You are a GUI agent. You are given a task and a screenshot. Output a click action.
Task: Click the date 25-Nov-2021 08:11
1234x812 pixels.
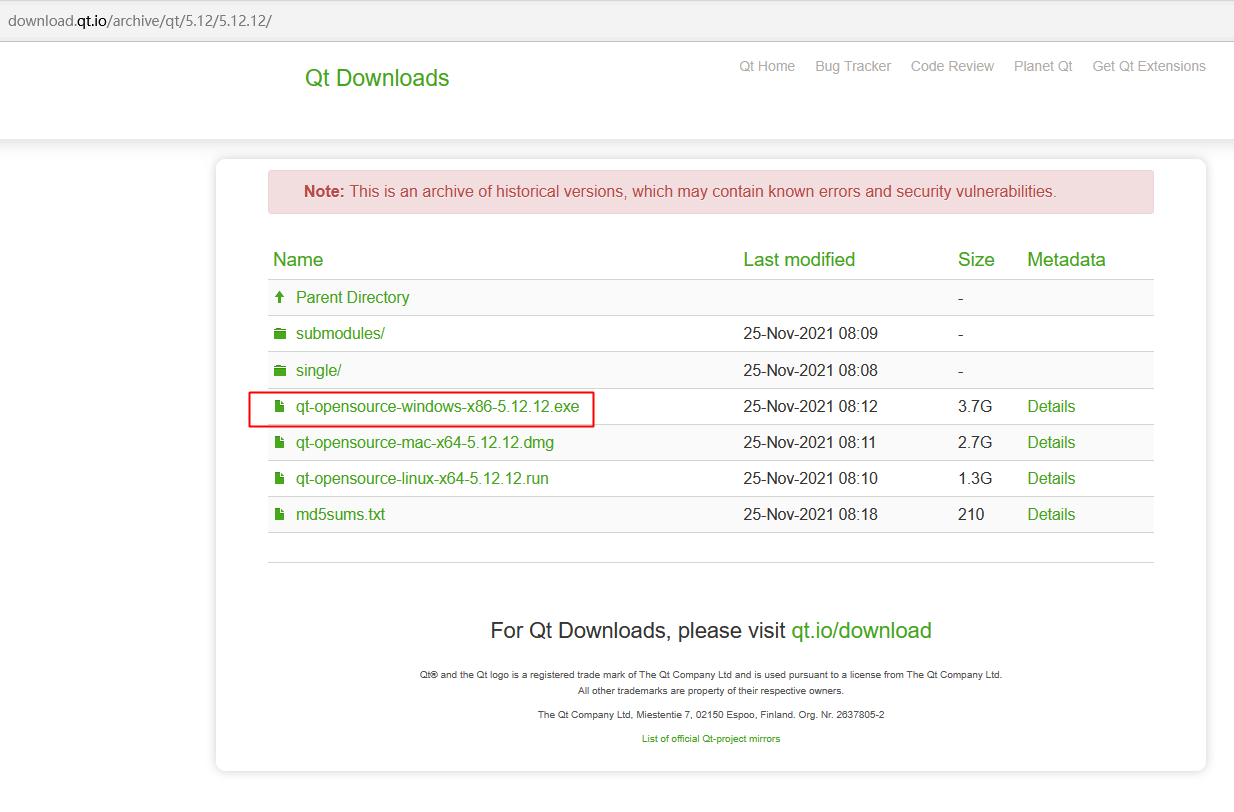click(x=810, y=442)
